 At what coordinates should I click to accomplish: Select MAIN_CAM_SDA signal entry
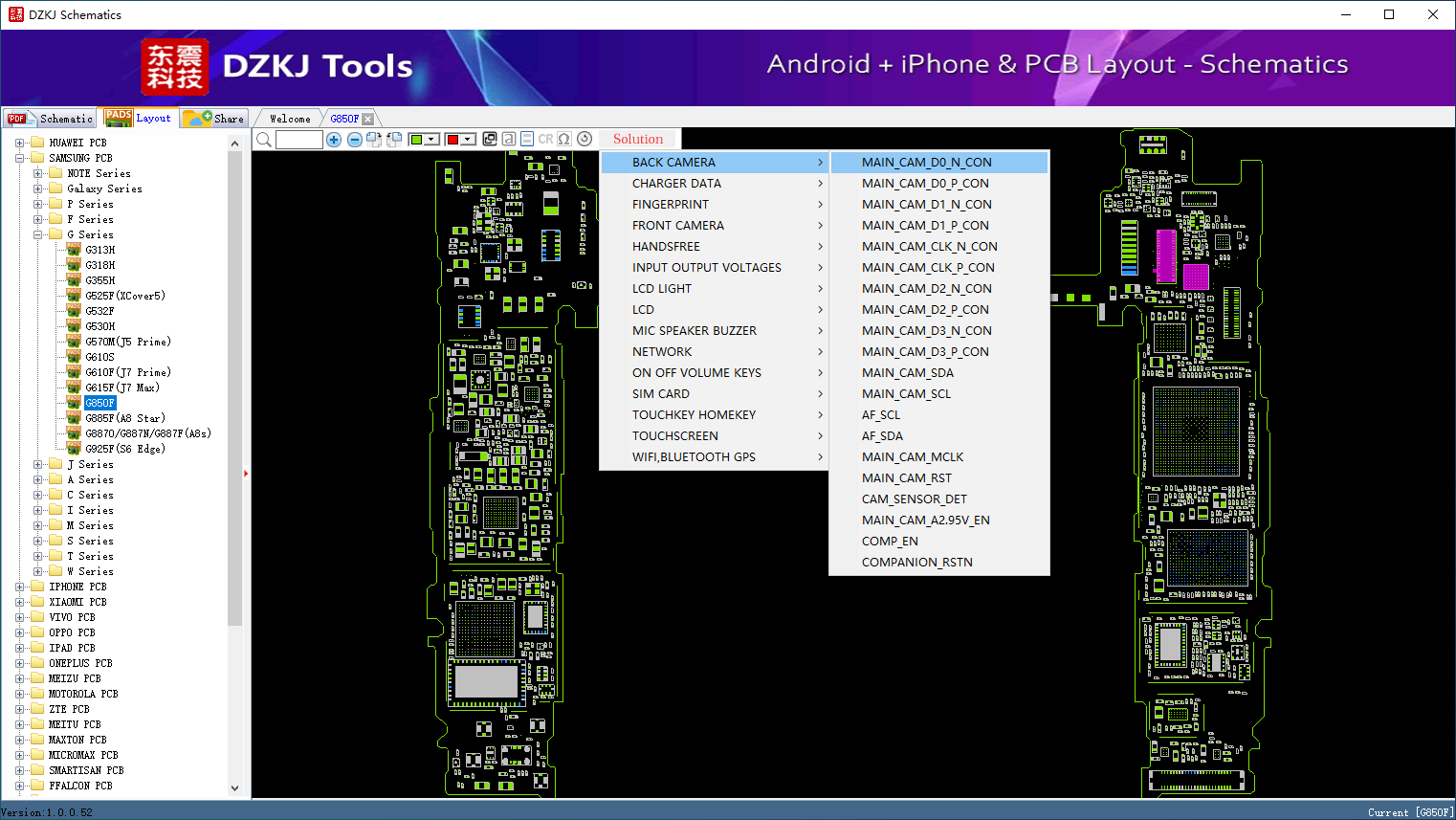[939, 373]
